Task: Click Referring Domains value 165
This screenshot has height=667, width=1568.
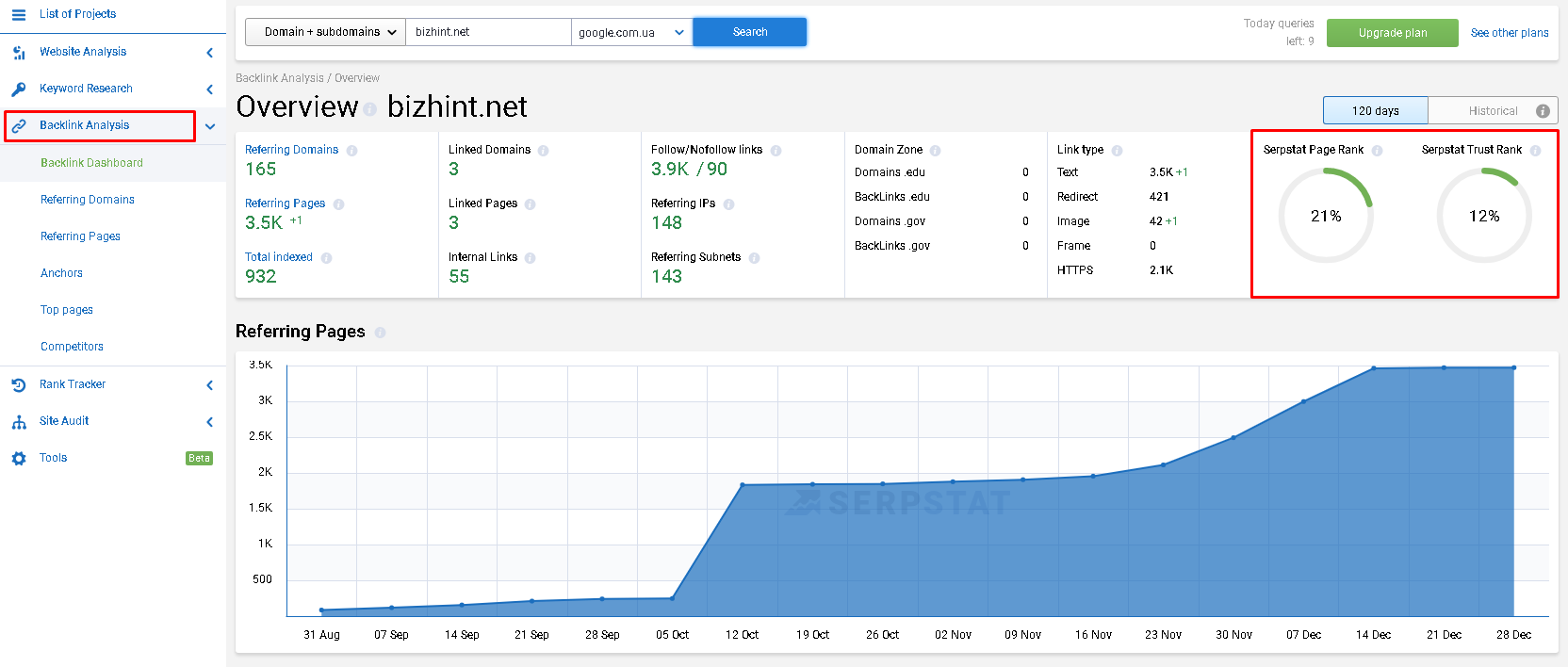Action: 261,170
